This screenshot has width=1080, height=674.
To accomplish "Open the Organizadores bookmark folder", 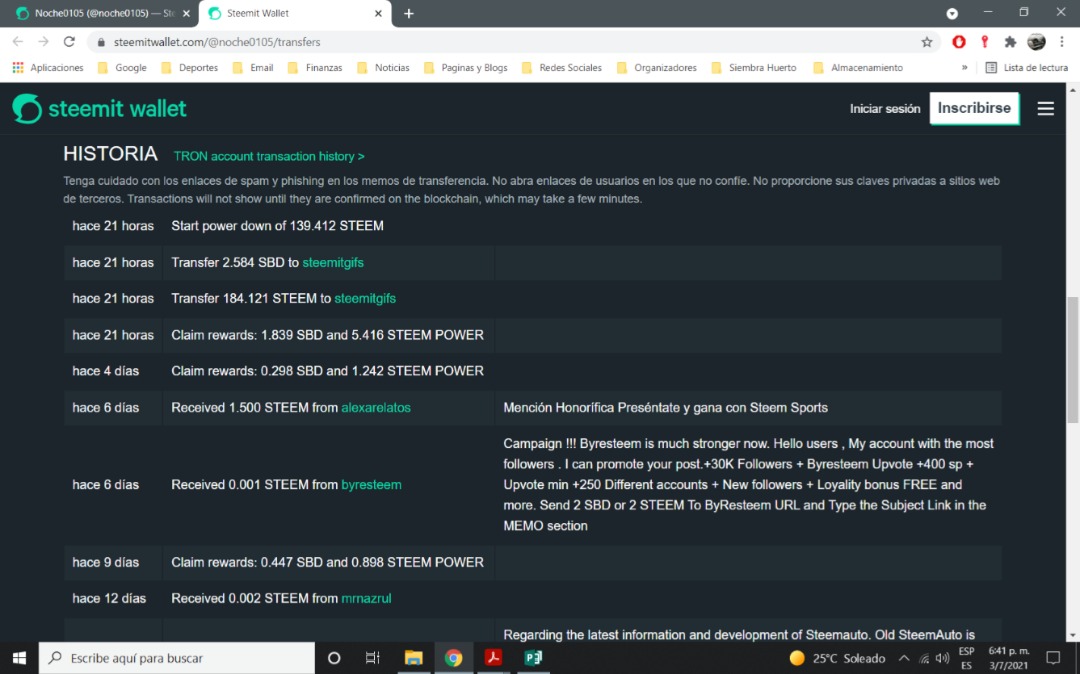I will pyautogui.click(x=656, y=67).
